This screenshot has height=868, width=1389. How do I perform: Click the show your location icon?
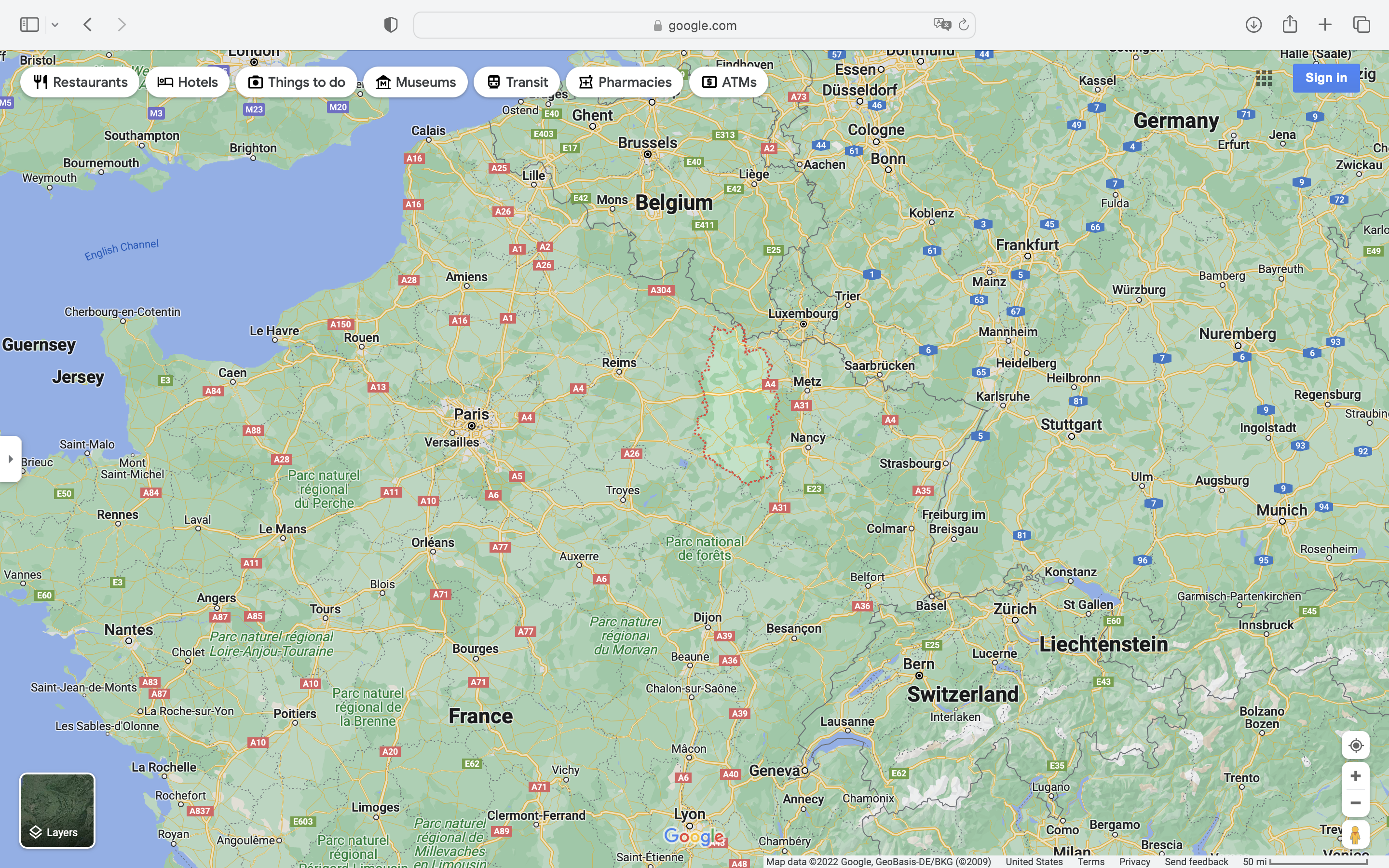click(x=1356, y=745)
